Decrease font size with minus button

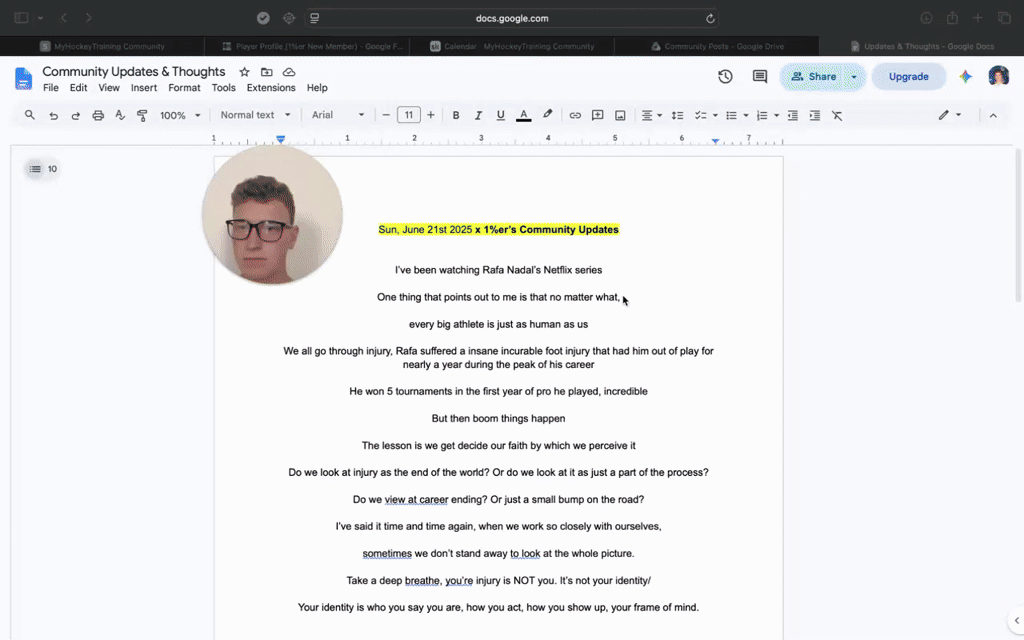click(386, 115)
